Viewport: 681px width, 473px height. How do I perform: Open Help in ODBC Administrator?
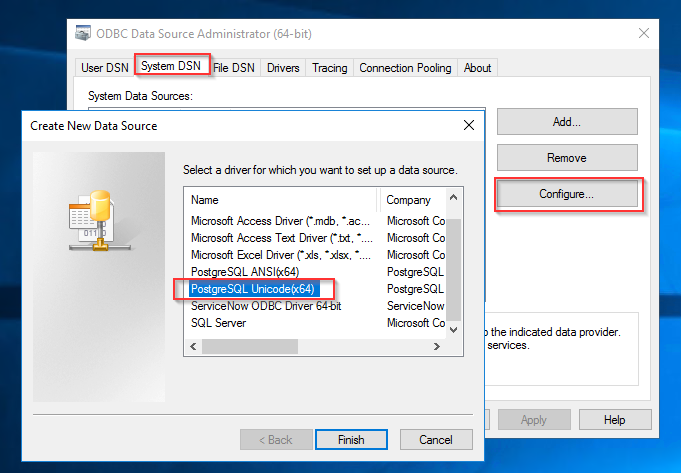(x=615, y=420)
